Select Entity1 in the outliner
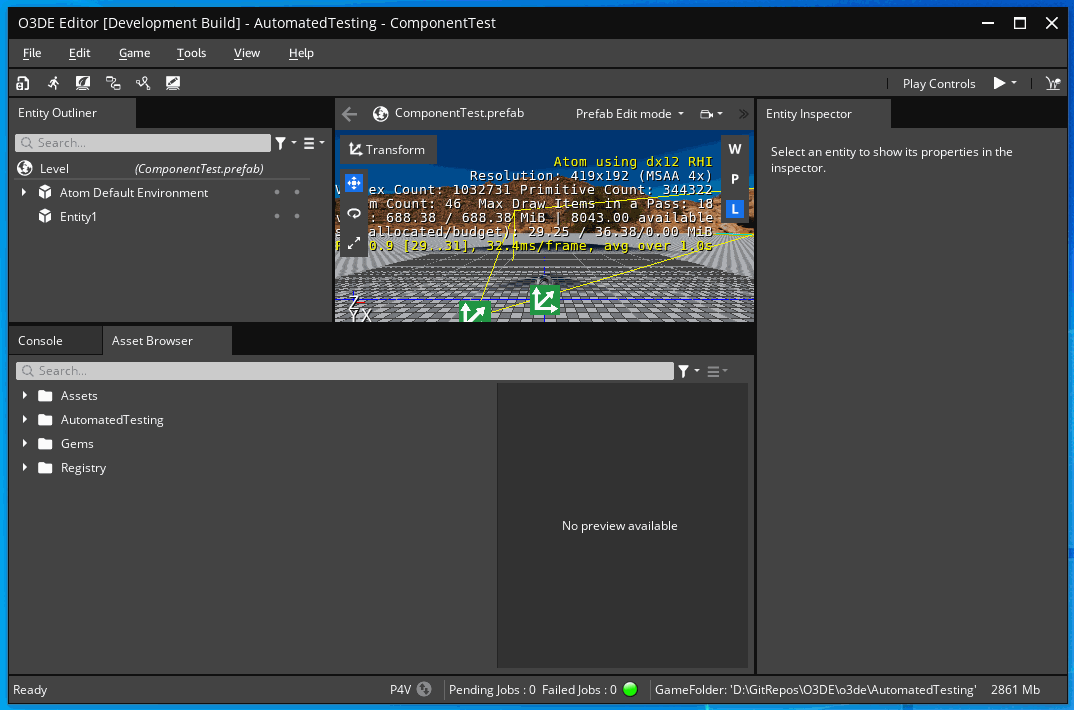 tap(78, 216)
